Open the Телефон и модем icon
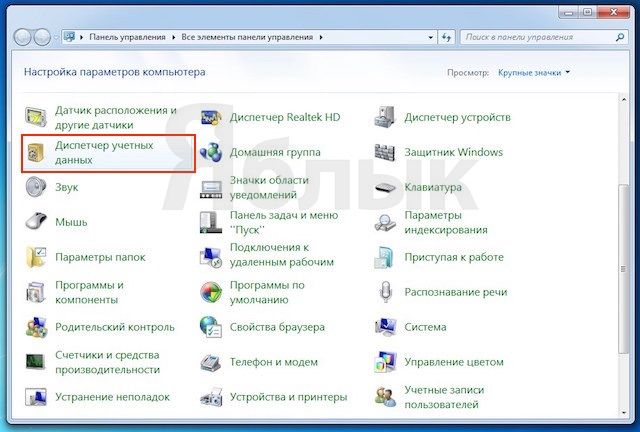The width and height of the screenshot is (640, 432). click(x=211, y=362)
